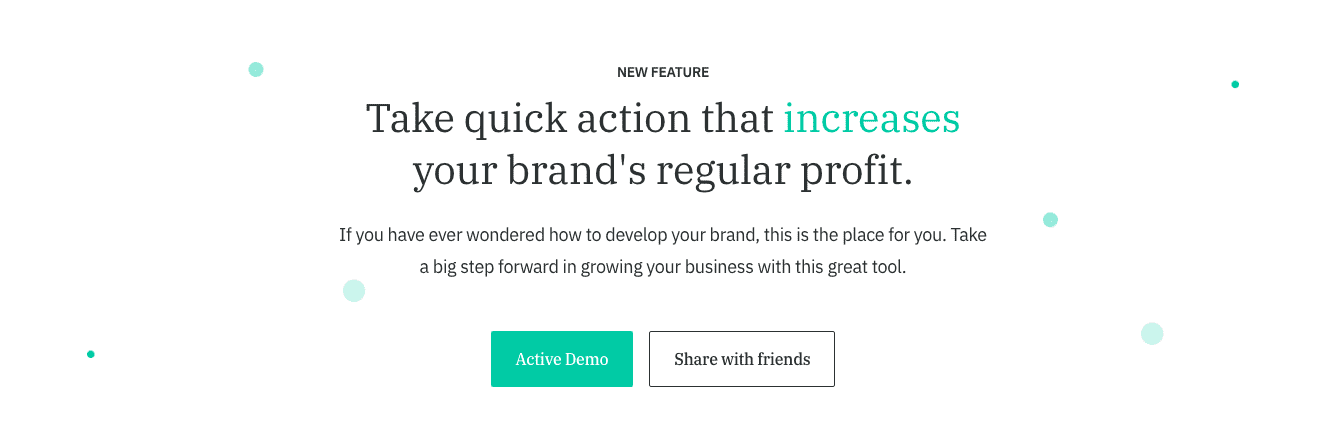Click the NEW FEATURE label above the headline
The image size is (1326, 447).
pos(663,72)
